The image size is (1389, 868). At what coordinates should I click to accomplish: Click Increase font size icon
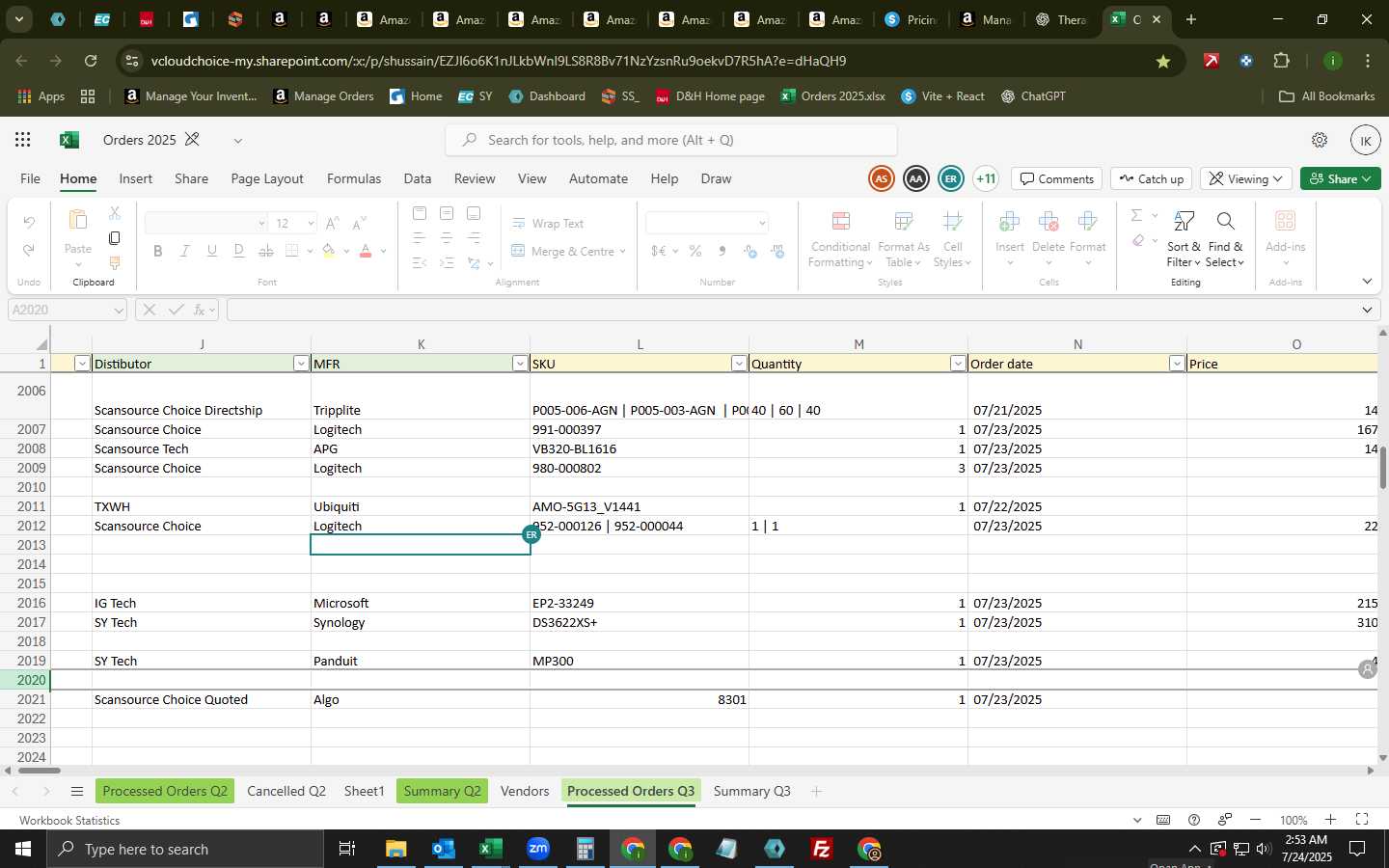332,223
